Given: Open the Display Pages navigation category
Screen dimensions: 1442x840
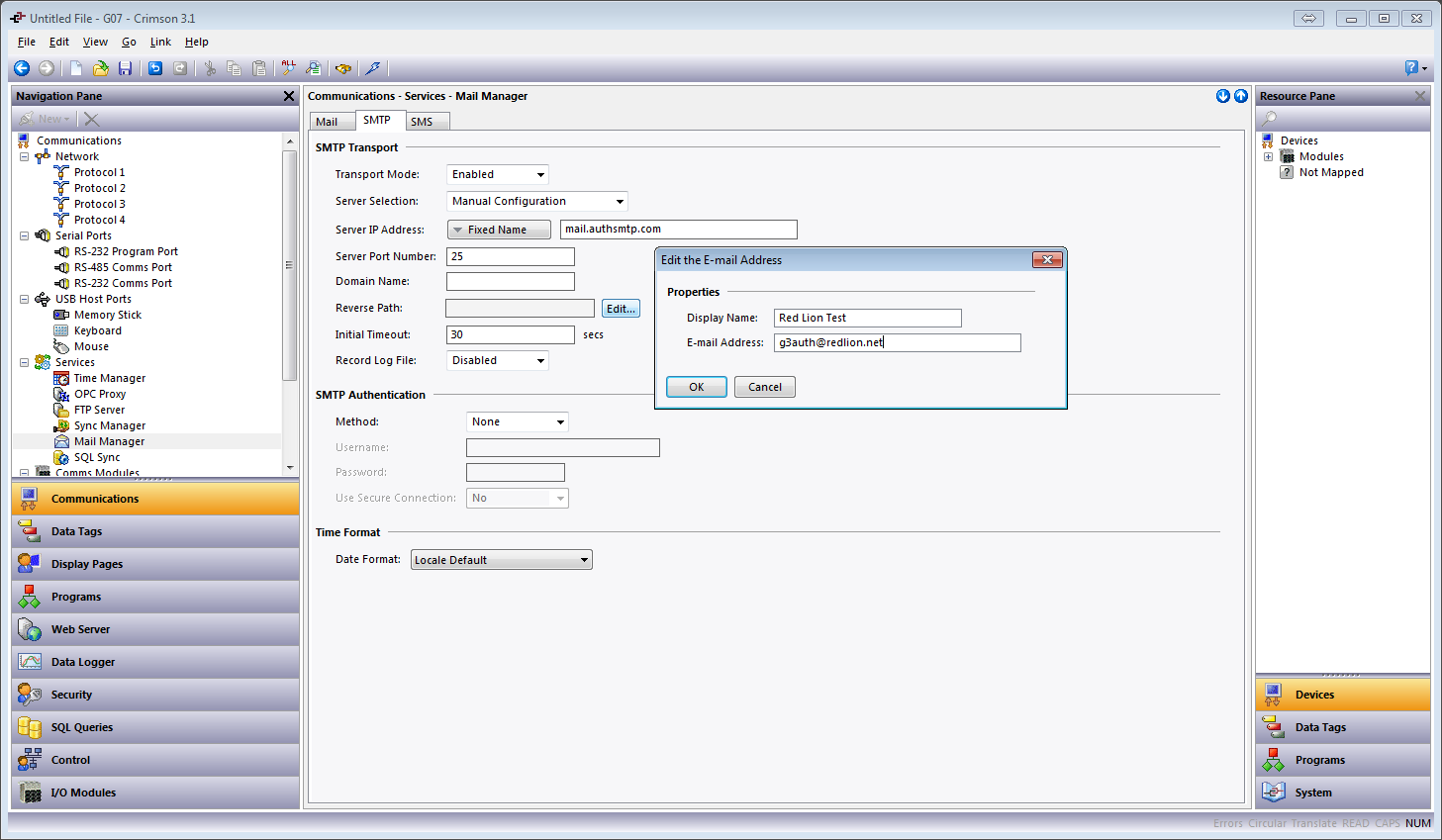Looking at the screenshot, I should tap(155, 564).
